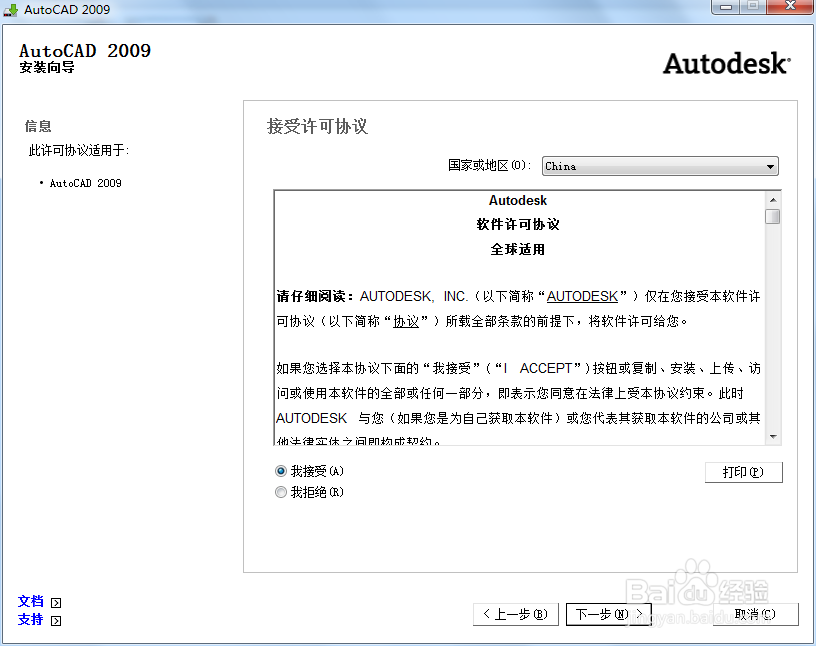Click the 接受许可协议 heading
The image size is (816, 646).
[x=317, y=126]
